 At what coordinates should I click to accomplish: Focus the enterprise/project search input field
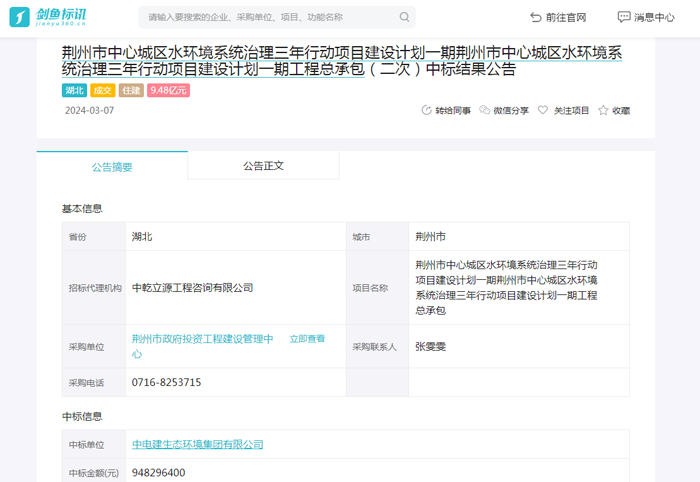[277, 17]
